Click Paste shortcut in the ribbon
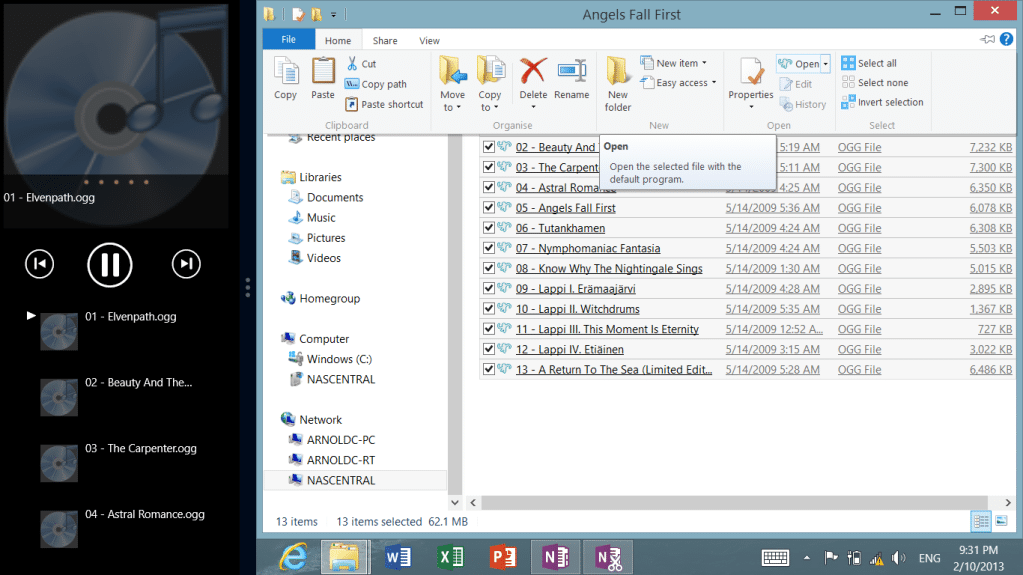 pyautogui.click(x=384, y=104)
